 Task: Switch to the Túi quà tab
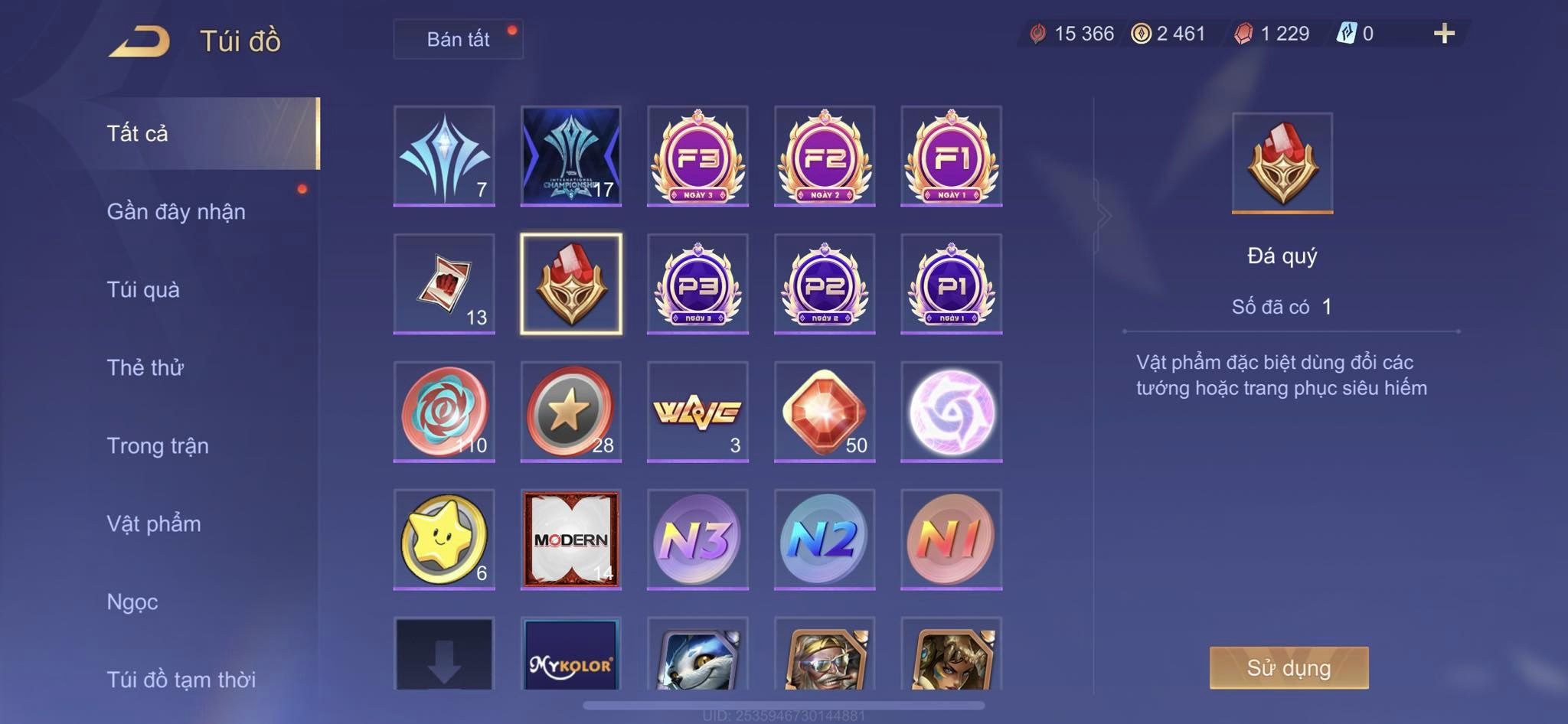(x=143, y=289)
